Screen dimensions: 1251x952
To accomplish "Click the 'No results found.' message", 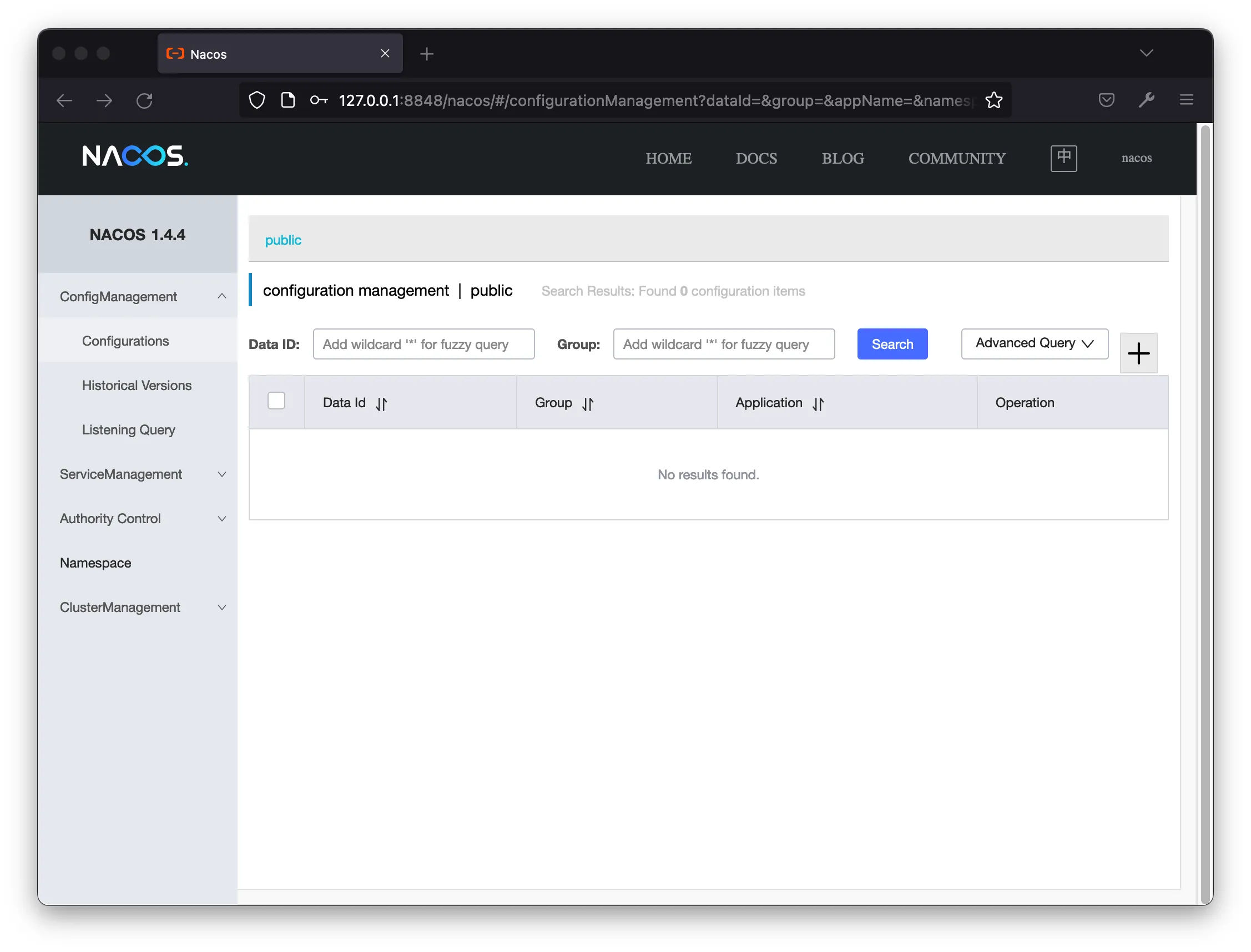I will (708, 474).
